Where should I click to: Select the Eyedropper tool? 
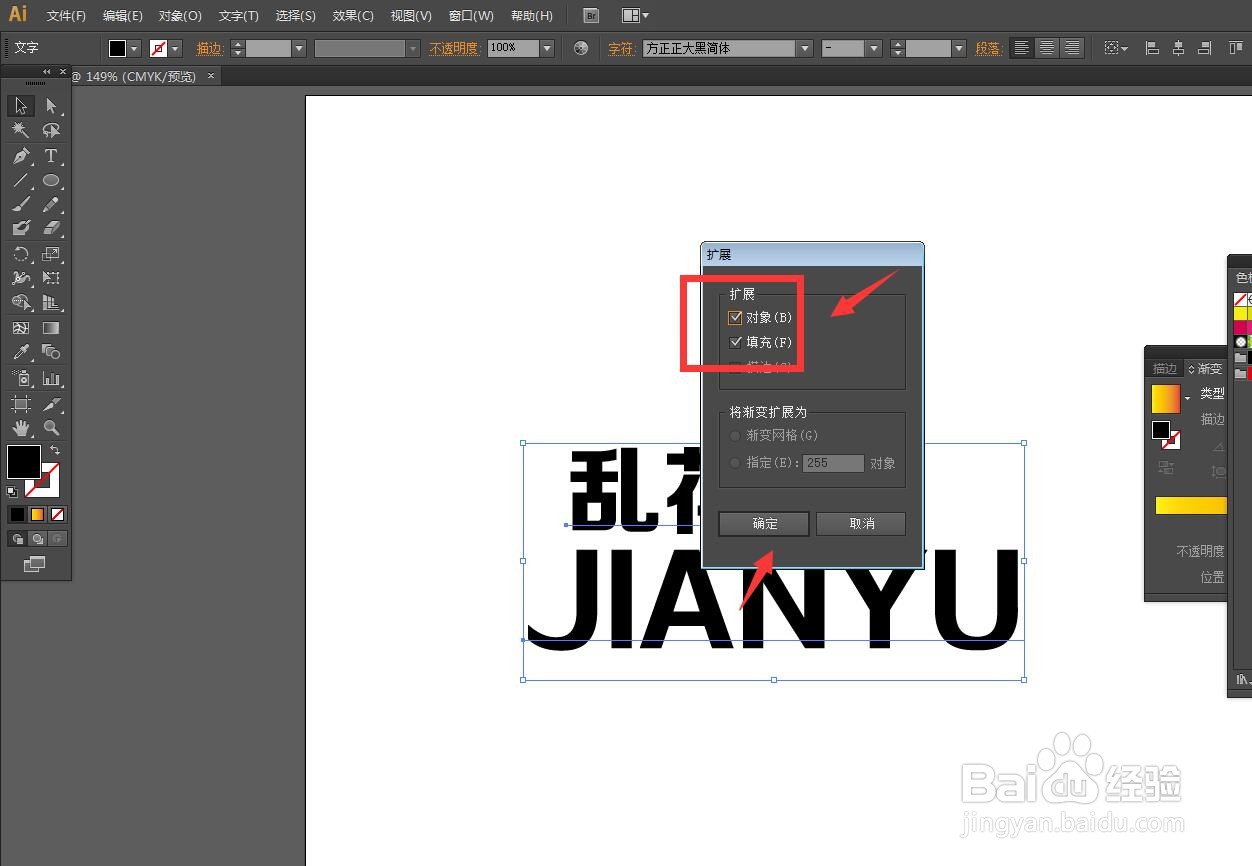coord(21,352)
